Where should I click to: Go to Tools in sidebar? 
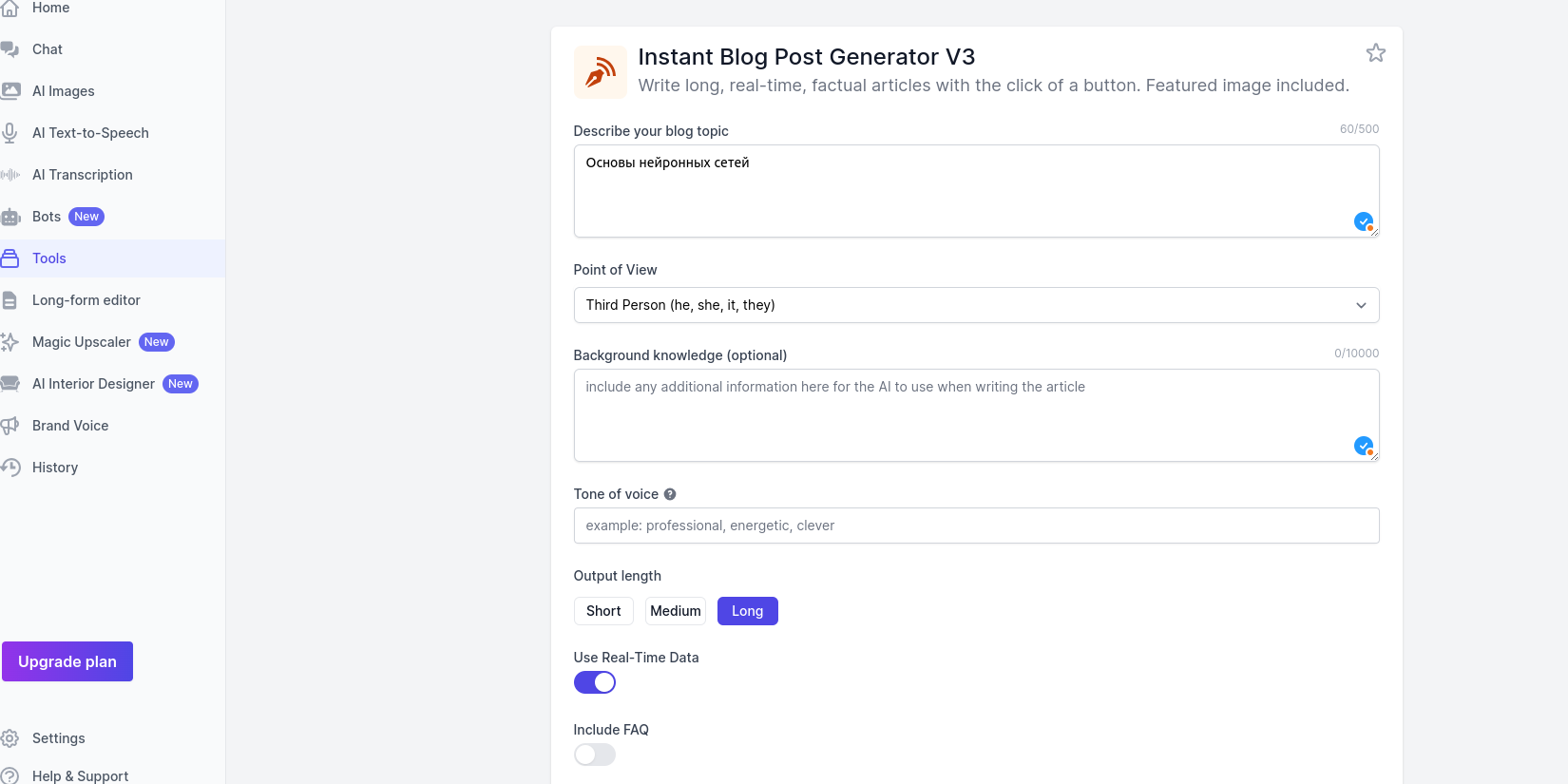coord(49,258)
